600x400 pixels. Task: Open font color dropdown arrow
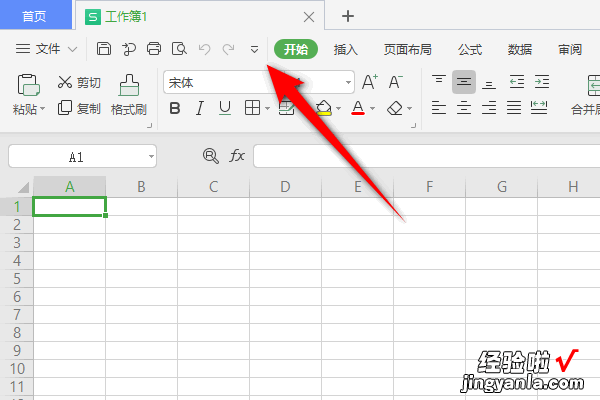[372, 109]
